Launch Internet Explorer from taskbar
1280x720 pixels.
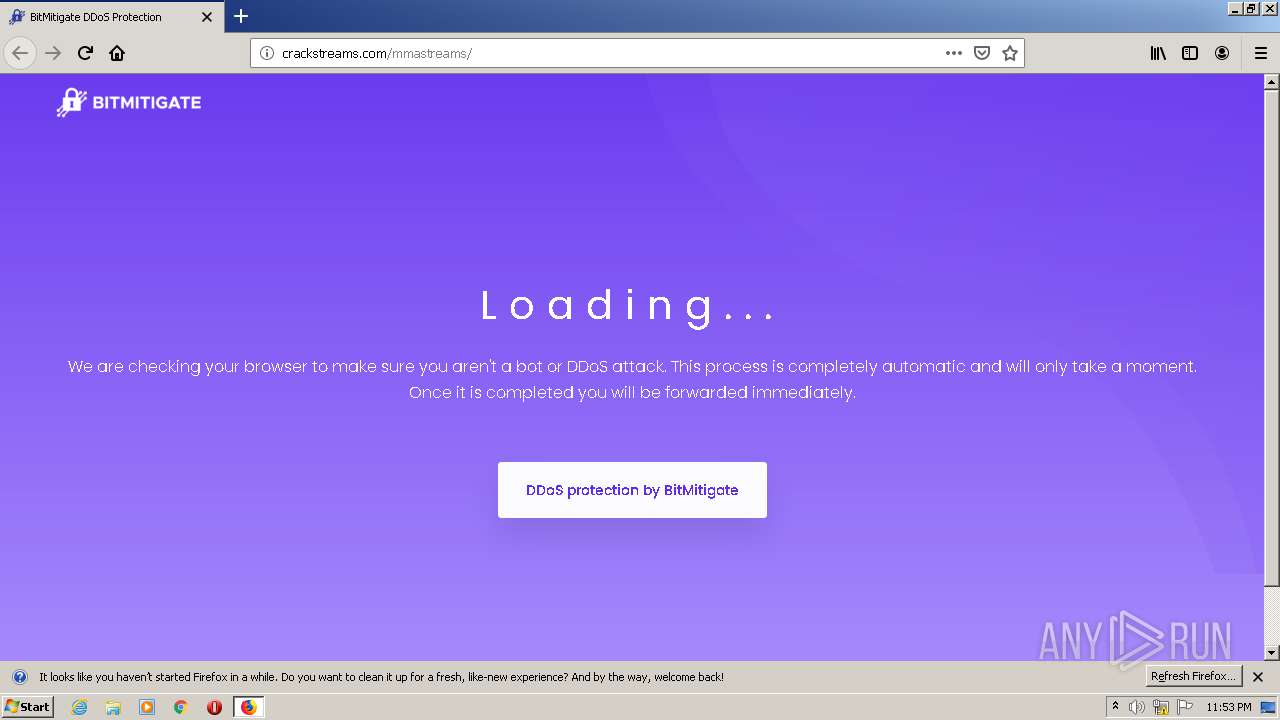coord(79,707)
